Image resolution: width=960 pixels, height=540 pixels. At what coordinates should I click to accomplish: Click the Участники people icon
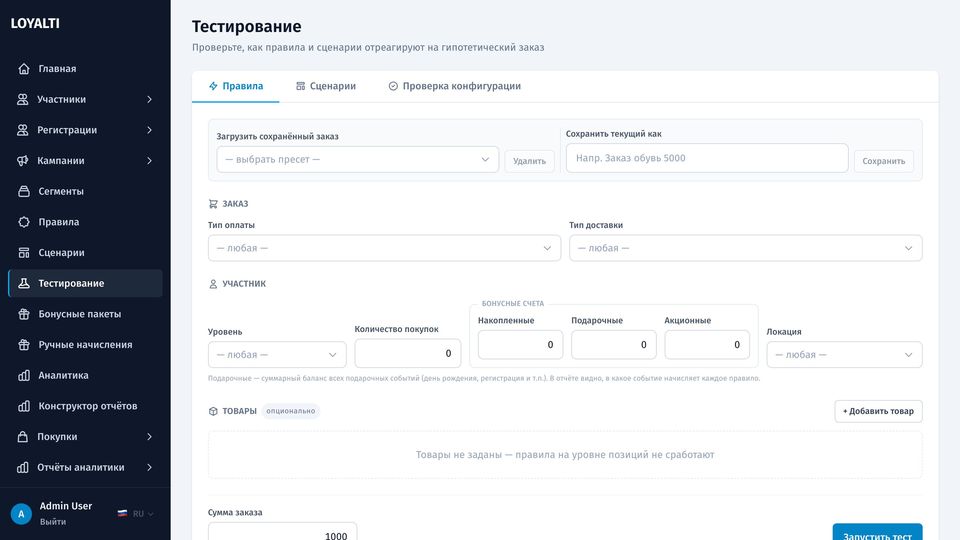tap(23, 99)
